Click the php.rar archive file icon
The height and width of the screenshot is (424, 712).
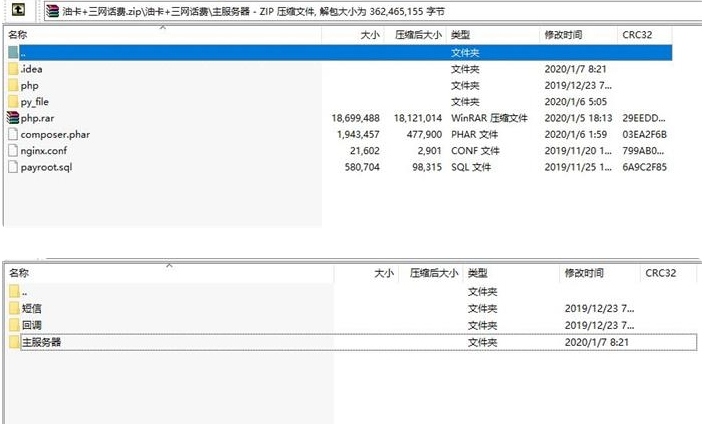pos(13,118)
